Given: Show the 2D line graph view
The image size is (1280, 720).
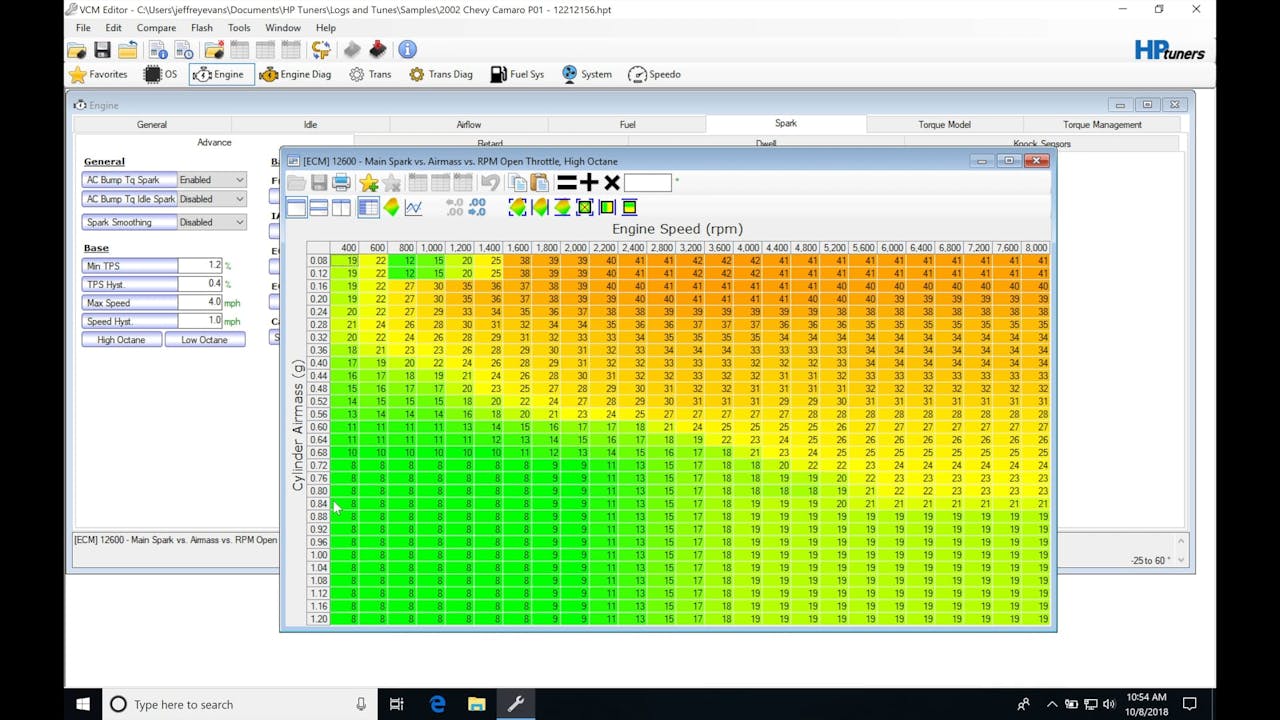Looking at the screenshot, I should [x=413, y=207].
